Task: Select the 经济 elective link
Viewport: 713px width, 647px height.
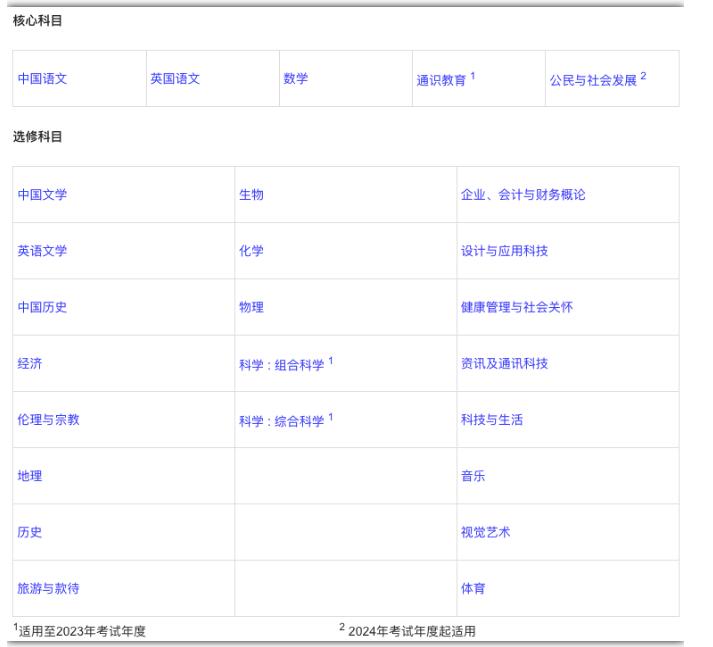Action: (30, 363)
